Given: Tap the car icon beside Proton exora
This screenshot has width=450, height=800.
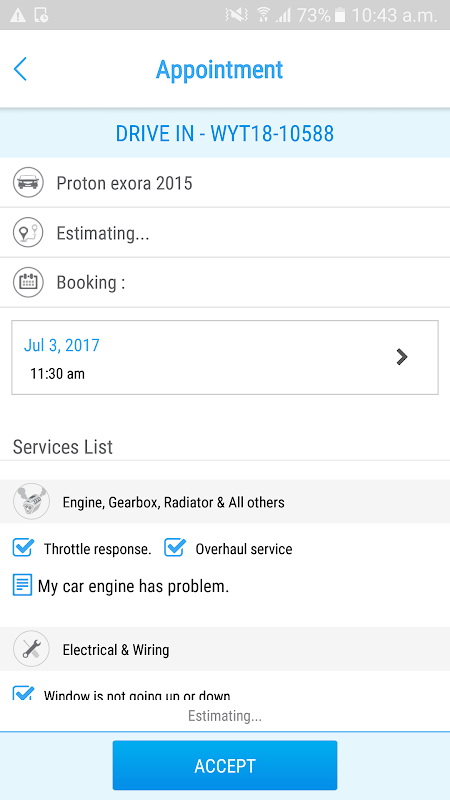Looking at the screenshot, I should (x=28, y=183).
